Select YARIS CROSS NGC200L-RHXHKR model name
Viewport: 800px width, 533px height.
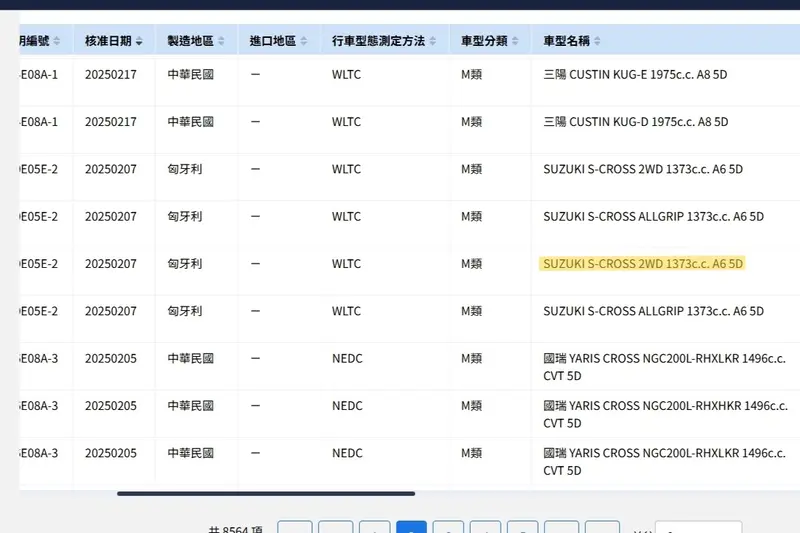coord(665,414)
